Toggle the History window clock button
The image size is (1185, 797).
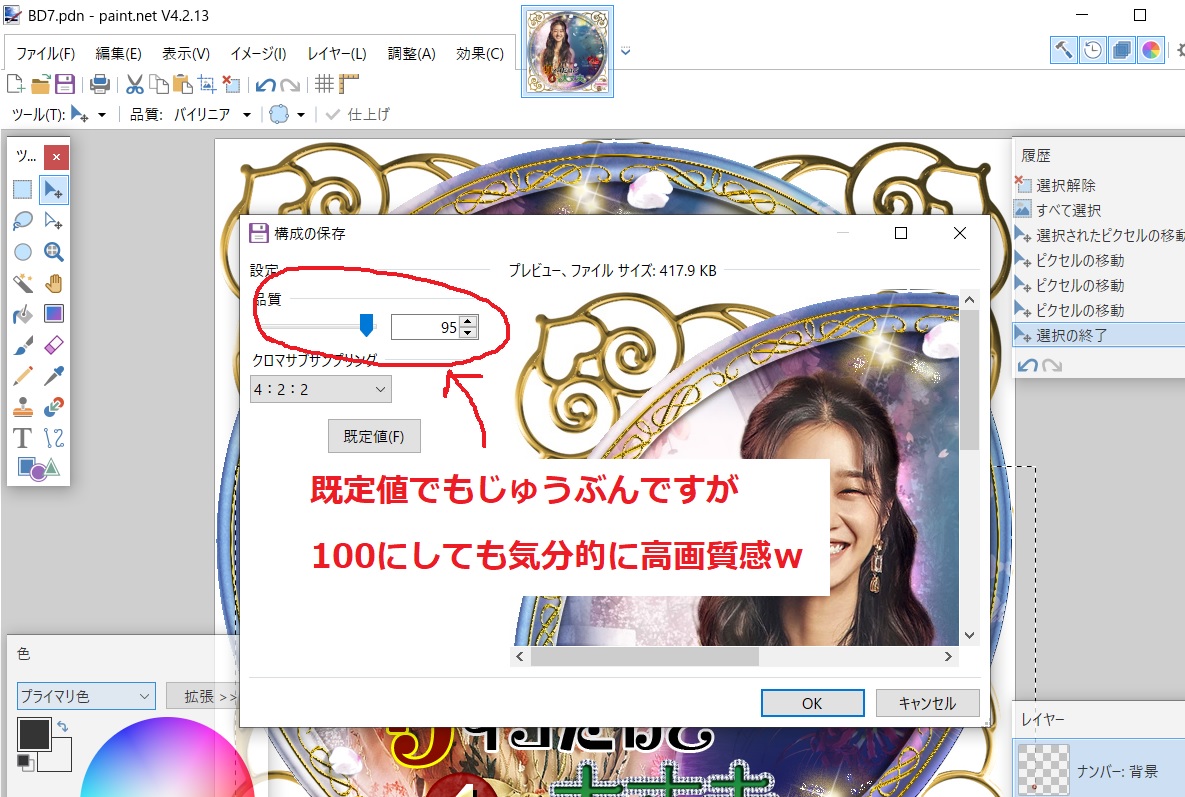[x=1093, y=50]
